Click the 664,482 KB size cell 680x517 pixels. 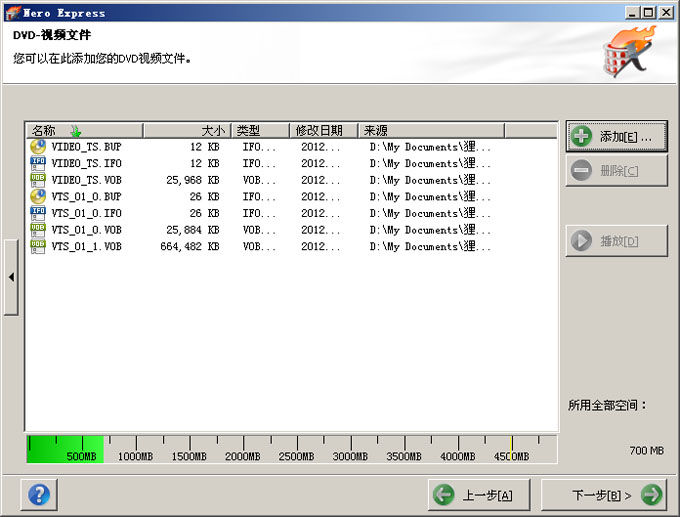pos(190,246)
